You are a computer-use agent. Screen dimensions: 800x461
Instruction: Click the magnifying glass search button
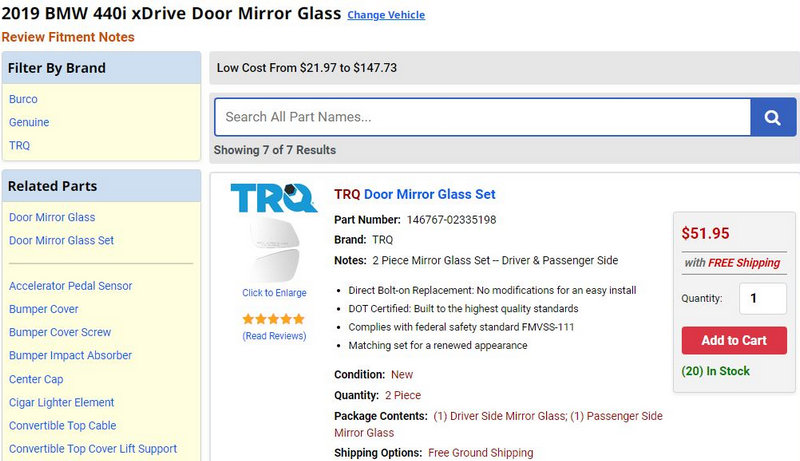773,117
